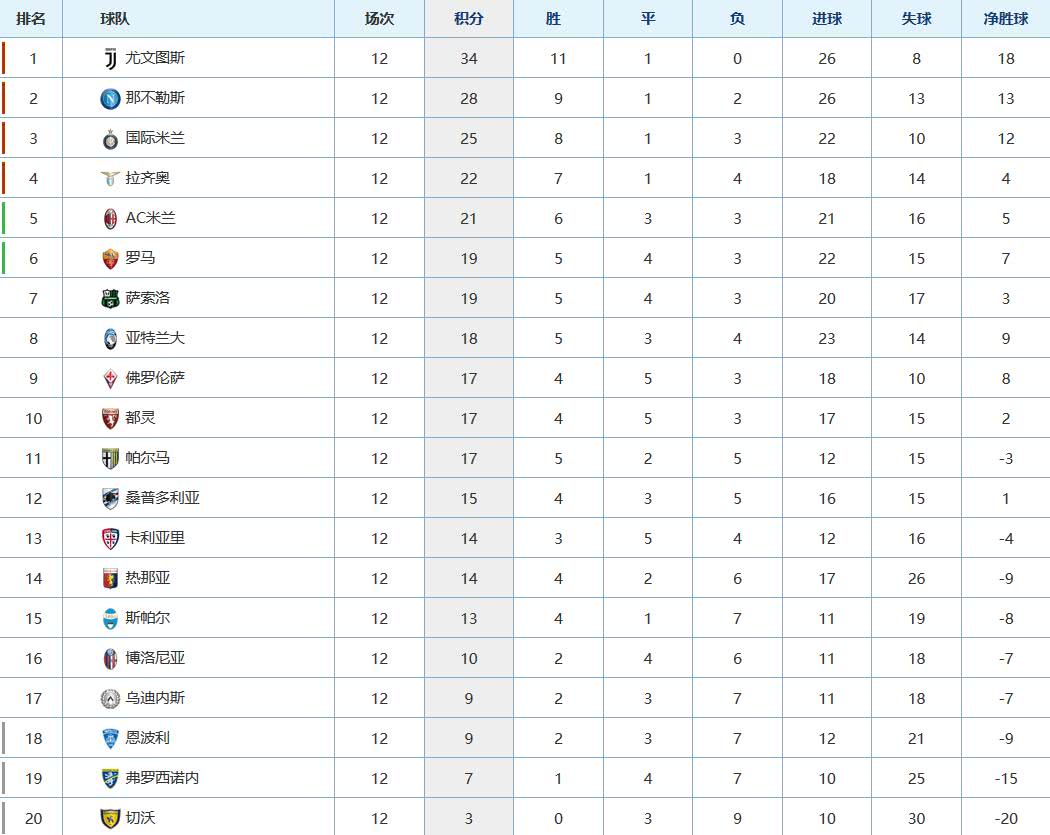The height and width of the screenshot is (835, 1050).
Task: Click the Fiorentina crest icon
Action: 110,379
